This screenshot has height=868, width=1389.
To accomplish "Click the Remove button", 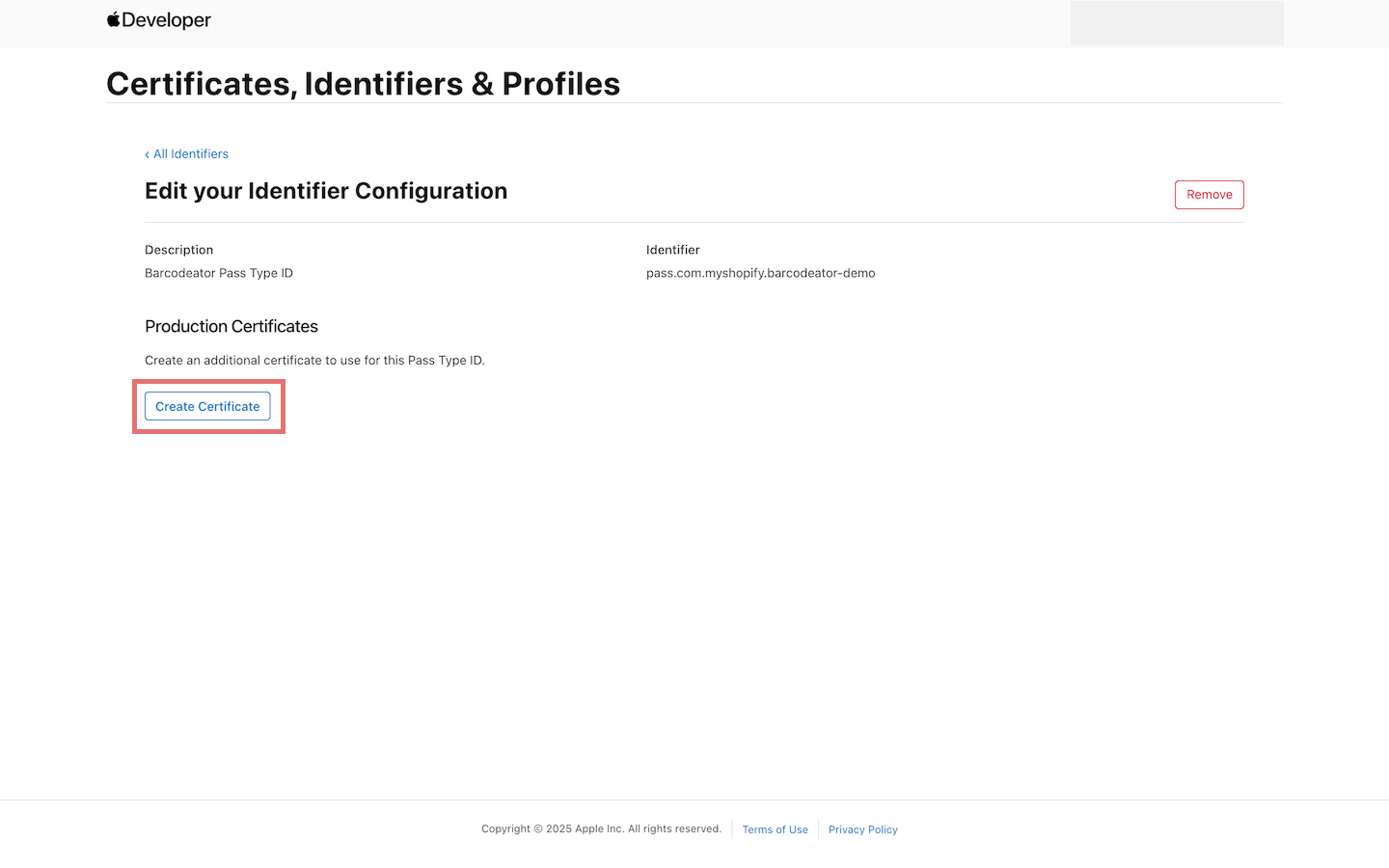I will [1209, 194].
